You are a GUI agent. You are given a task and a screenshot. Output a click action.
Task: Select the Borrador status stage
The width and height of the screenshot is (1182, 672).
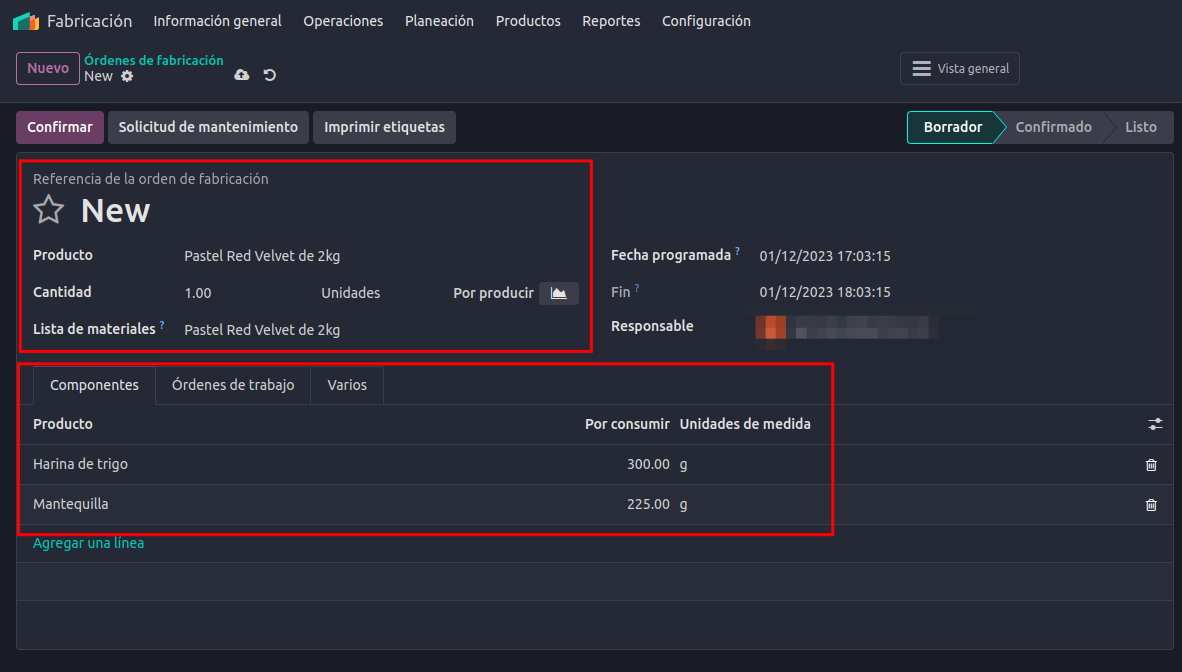tap(953, 127)
